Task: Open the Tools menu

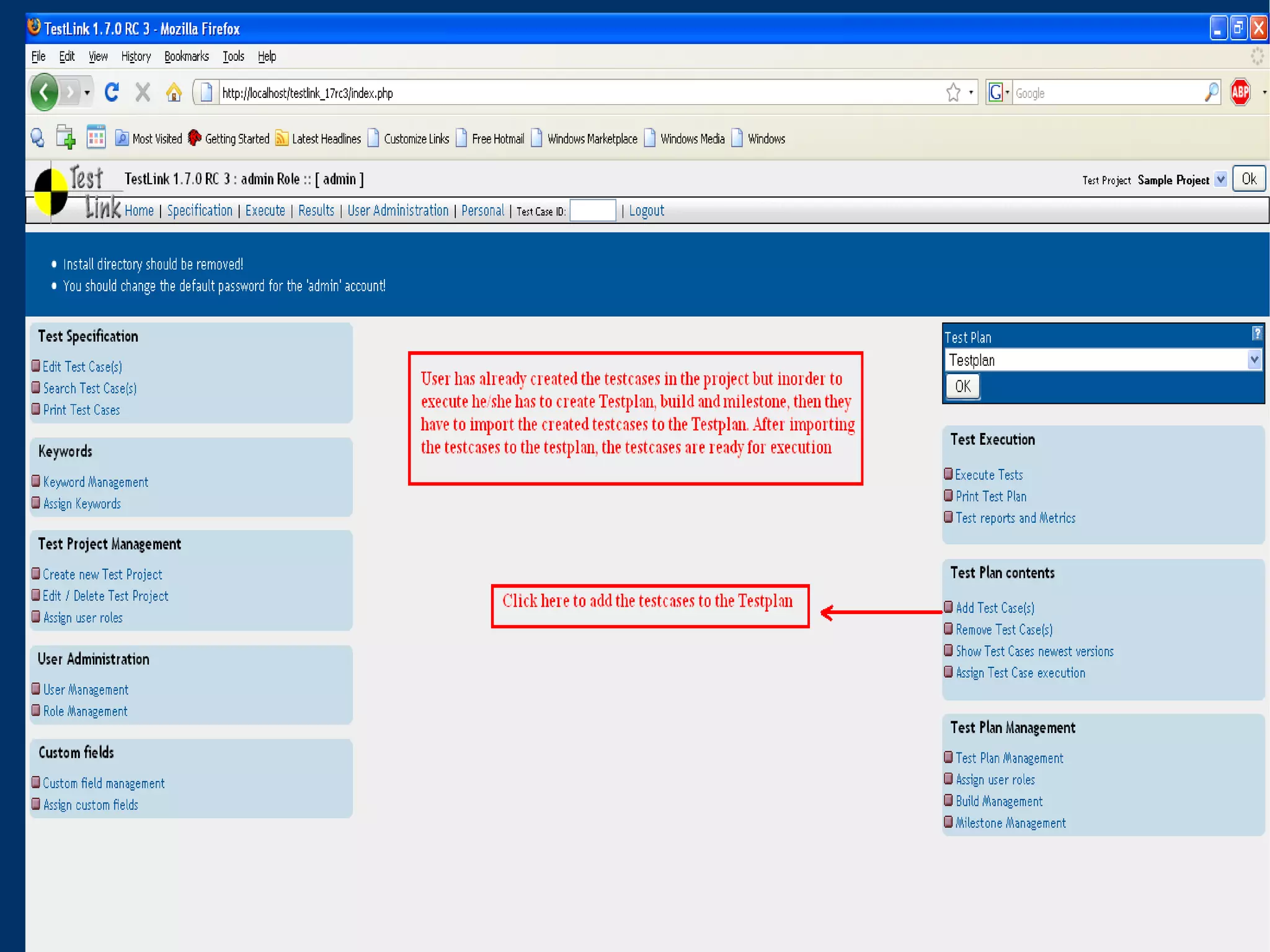Action: pos(234,56)
